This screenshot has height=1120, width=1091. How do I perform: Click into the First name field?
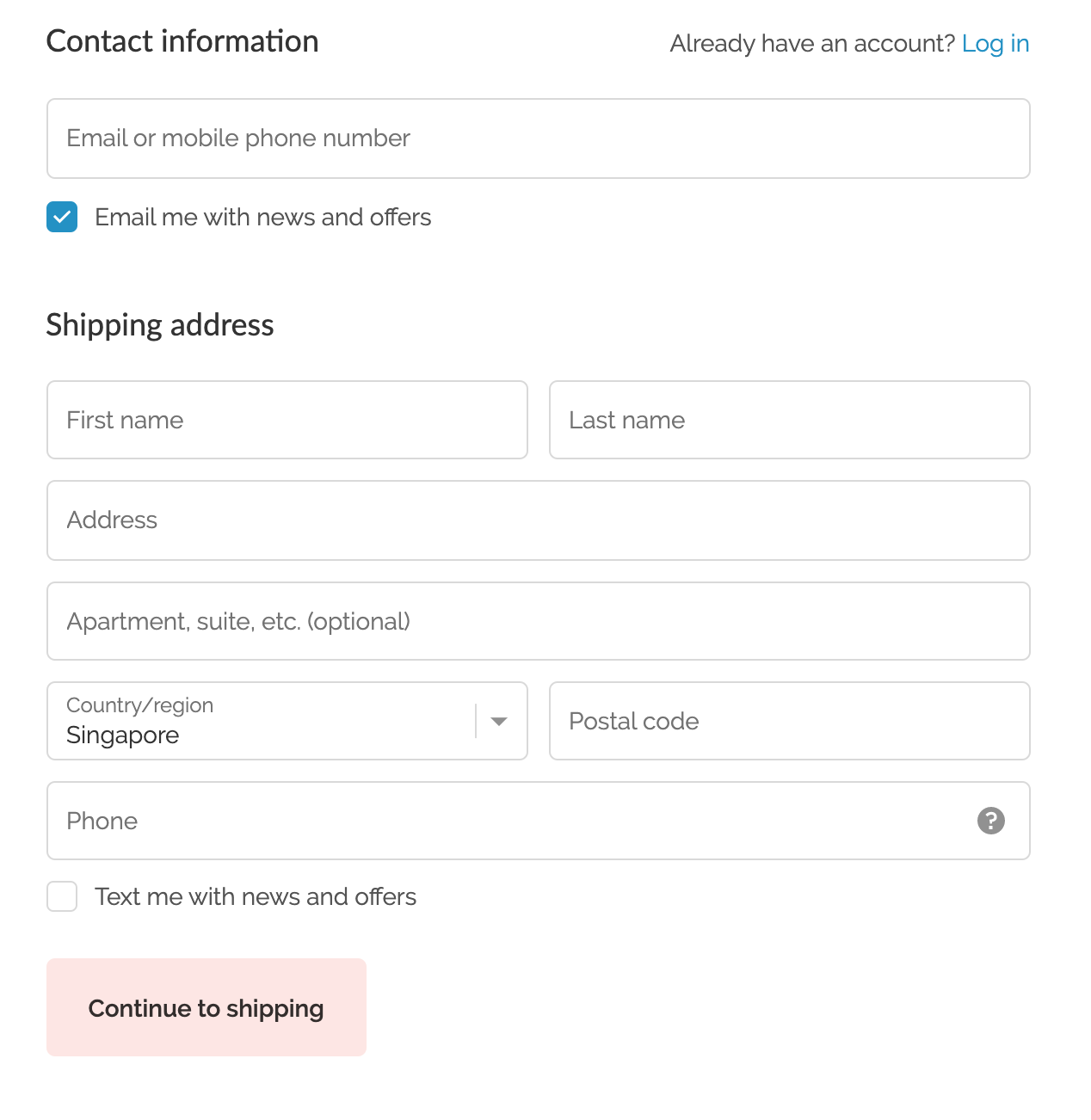tap(287, 420)
